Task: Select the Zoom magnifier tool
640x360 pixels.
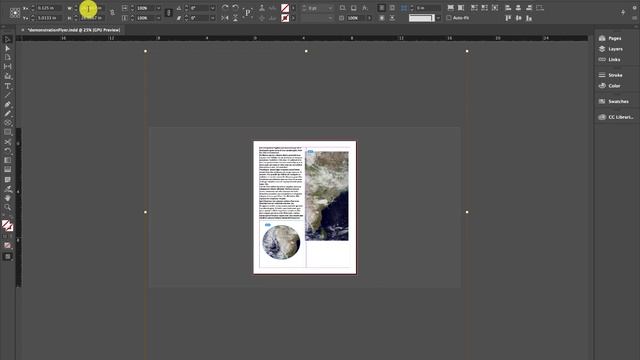Action: pyautogui.click(x=7, y=207)
